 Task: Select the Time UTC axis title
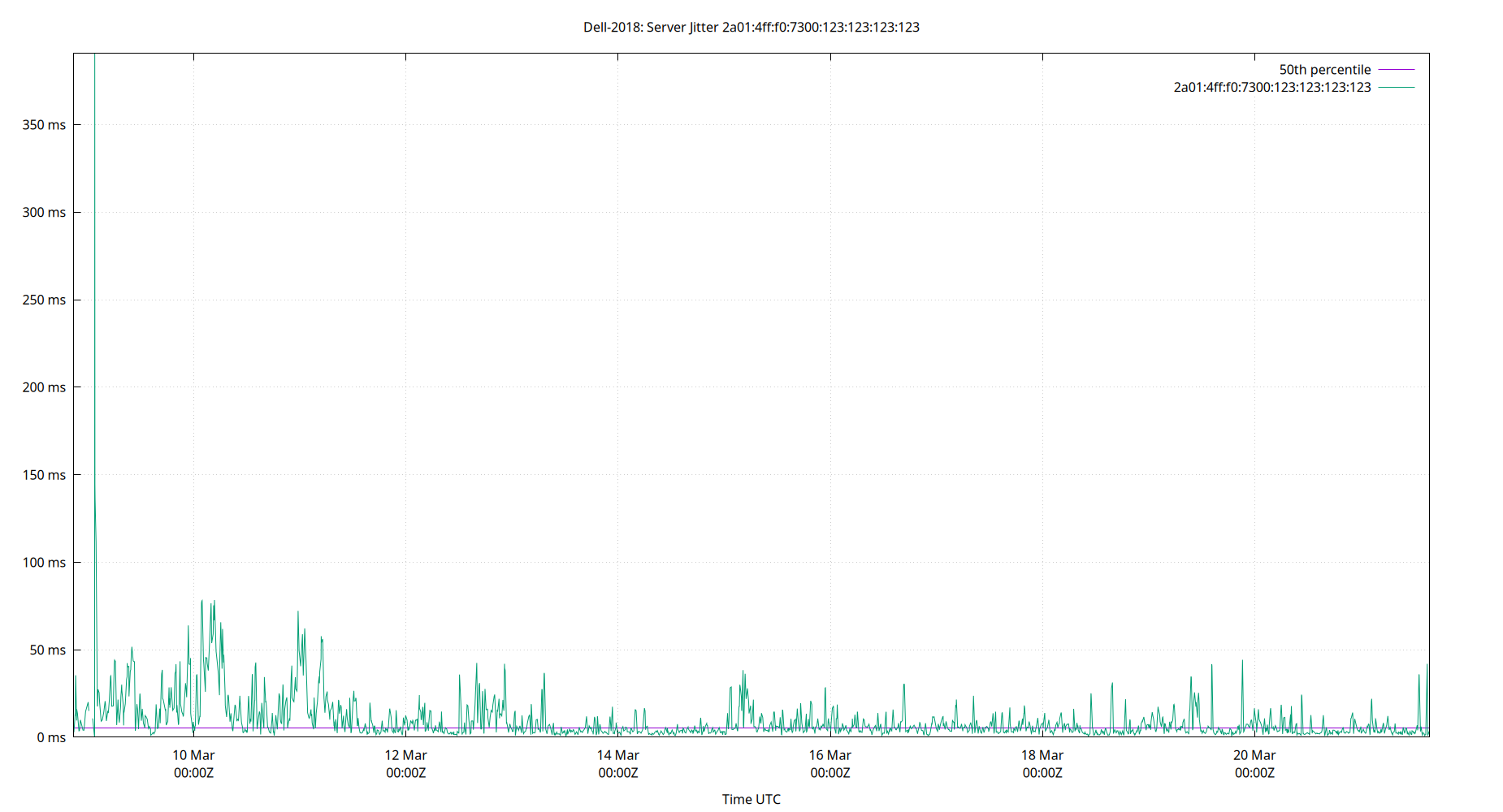point(751,799)
